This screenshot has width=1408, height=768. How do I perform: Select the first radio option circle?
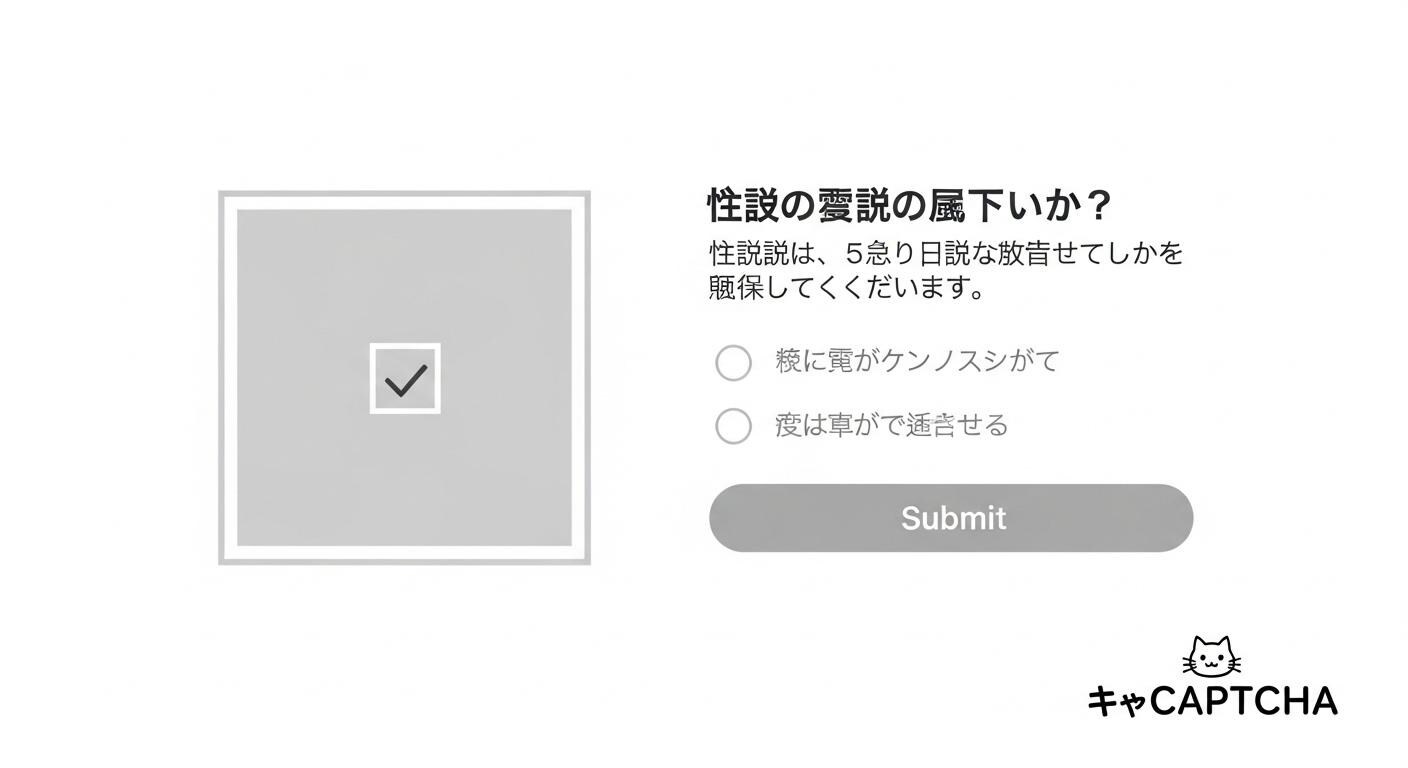pos(733,362)
